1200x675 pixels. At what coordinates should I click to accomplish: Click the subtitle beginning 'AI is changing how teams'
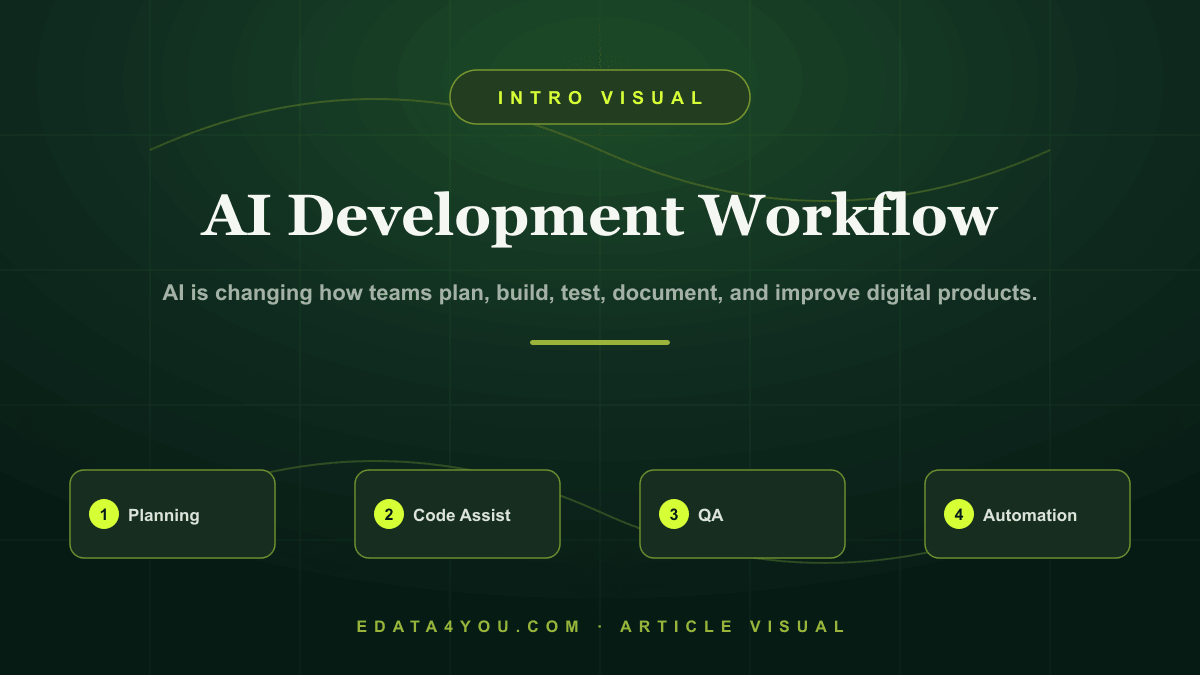pos(600,294)
